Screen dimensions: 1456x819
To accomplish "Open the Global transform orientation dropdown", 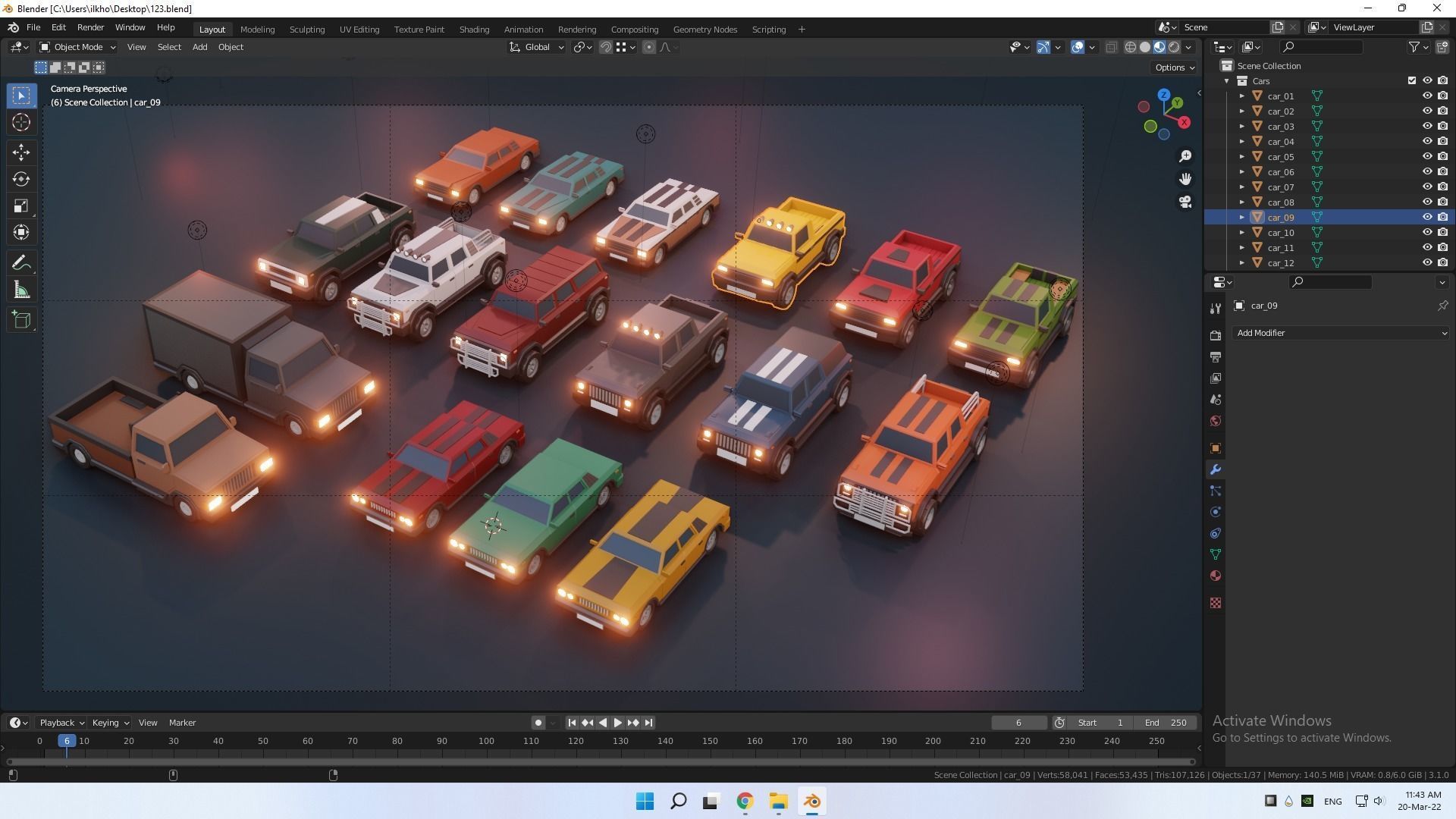I will 536,47.
